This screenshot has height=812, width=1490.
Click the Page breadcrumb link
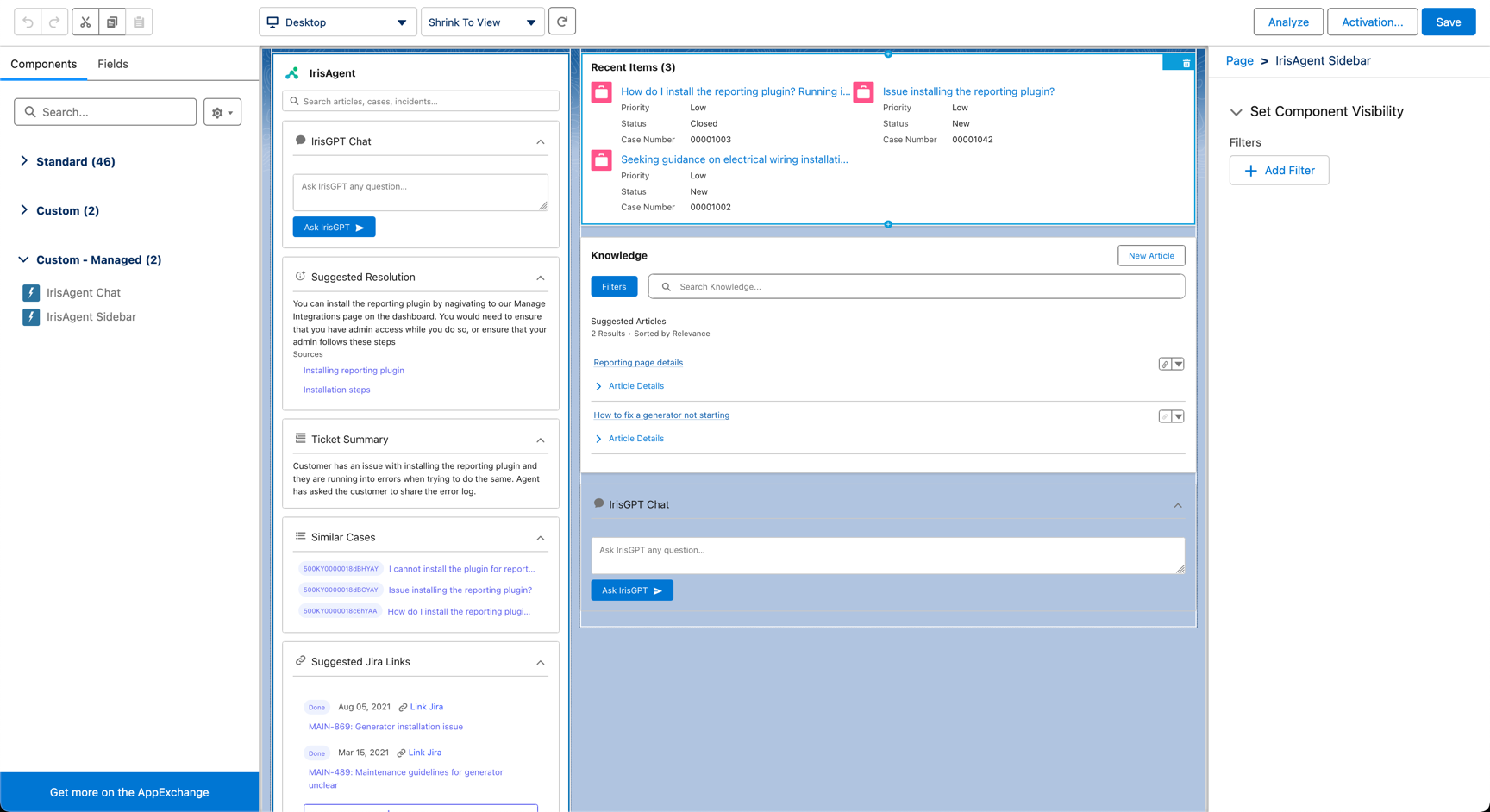(1239, 61)
